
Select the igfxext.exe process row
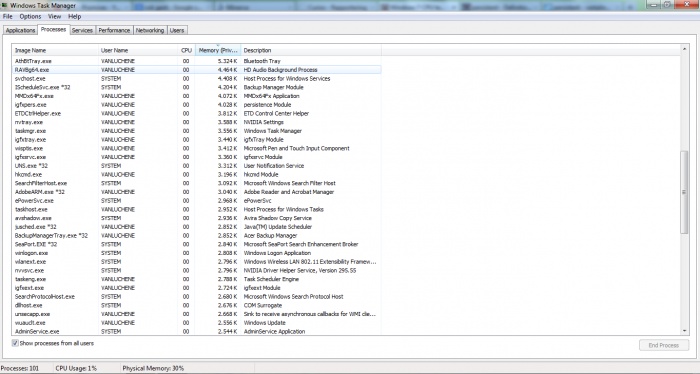197,287
